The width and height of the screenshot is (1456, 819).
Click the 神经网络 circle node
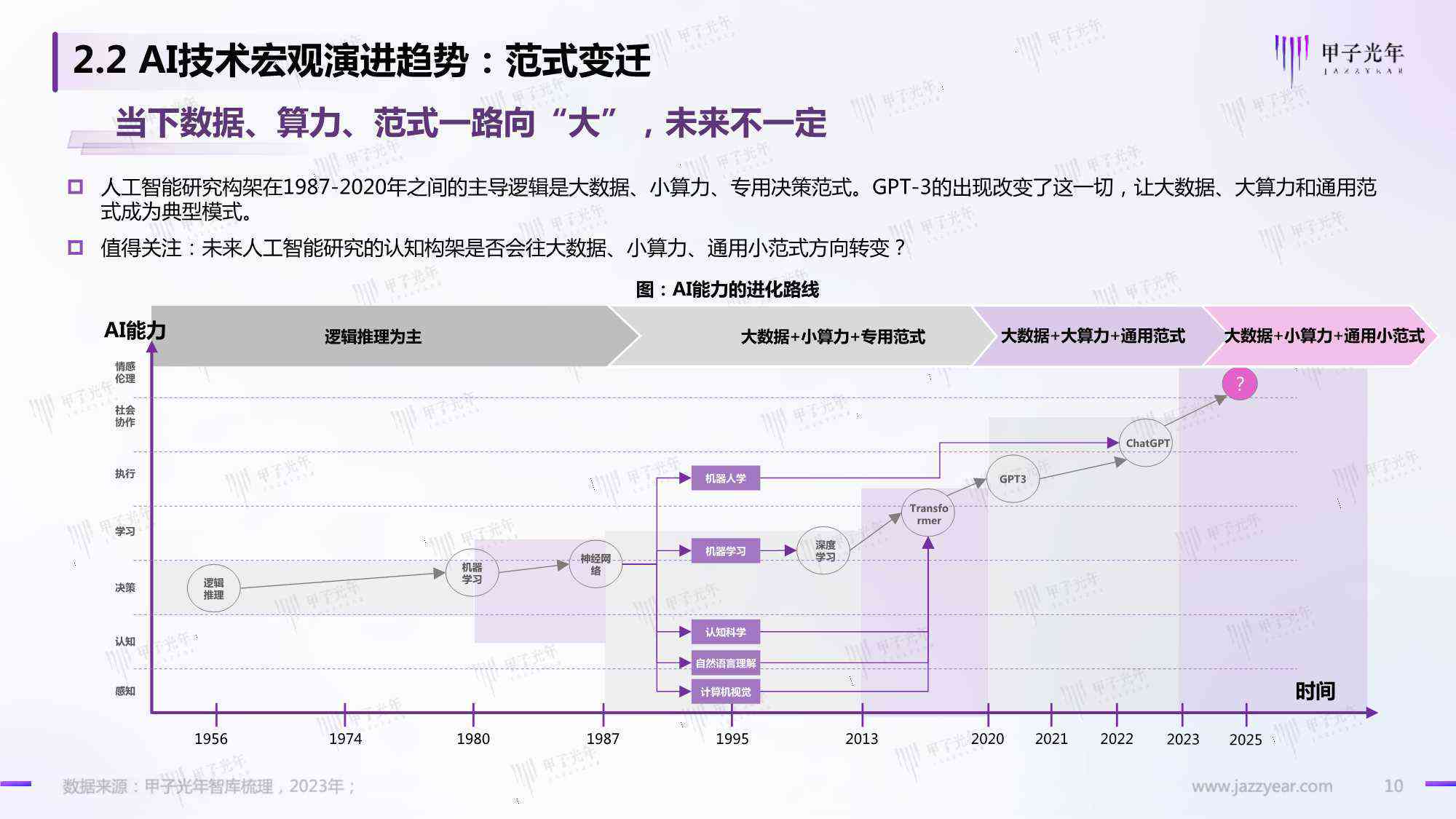[x=596, y=564]
